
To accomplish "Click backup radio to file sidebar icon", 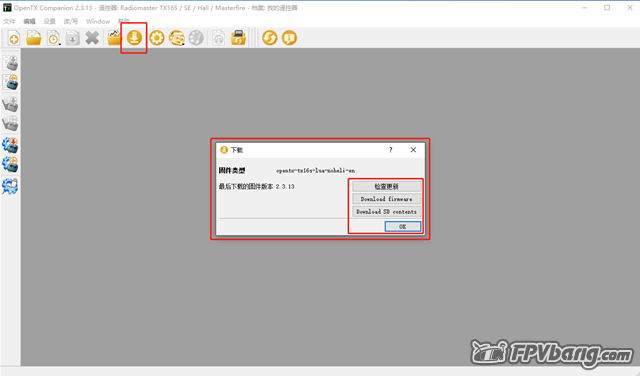I will 10,124.
